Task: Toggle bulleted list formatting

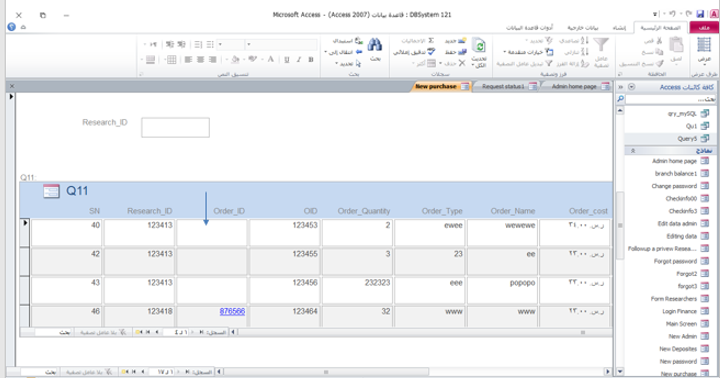Action: coord(210,44)
